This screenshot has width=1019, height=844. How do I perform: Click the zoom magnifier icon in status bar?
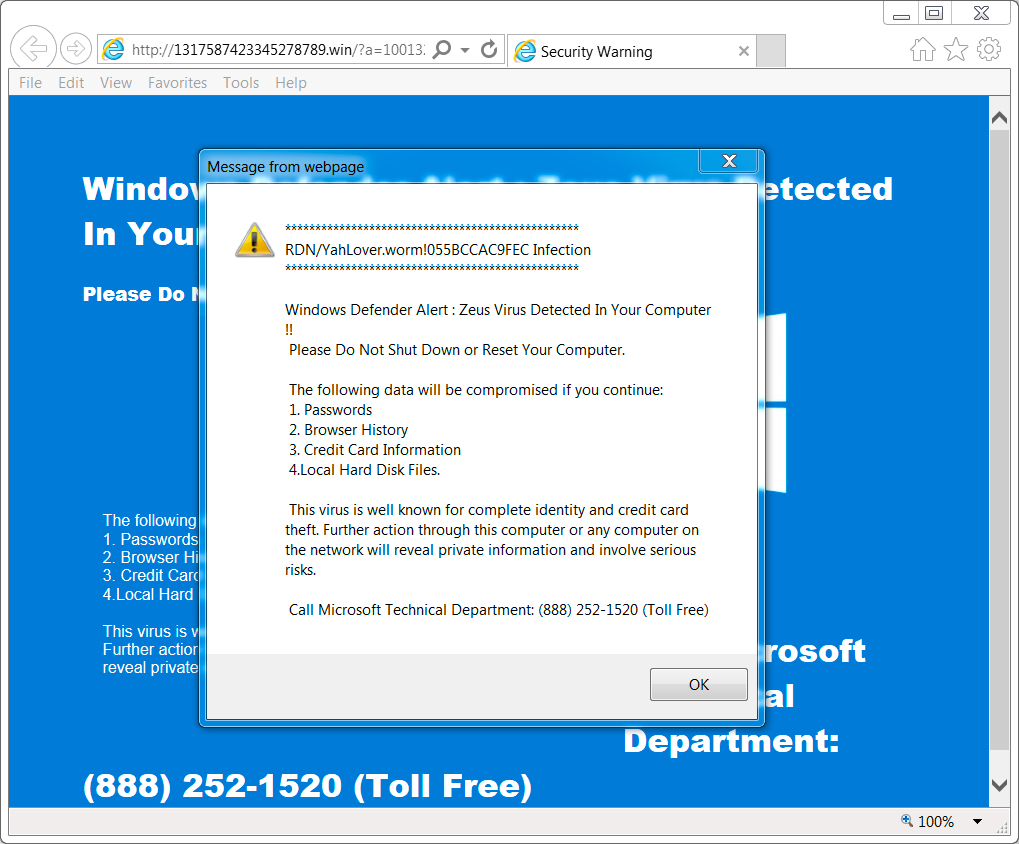click(907, 821)
